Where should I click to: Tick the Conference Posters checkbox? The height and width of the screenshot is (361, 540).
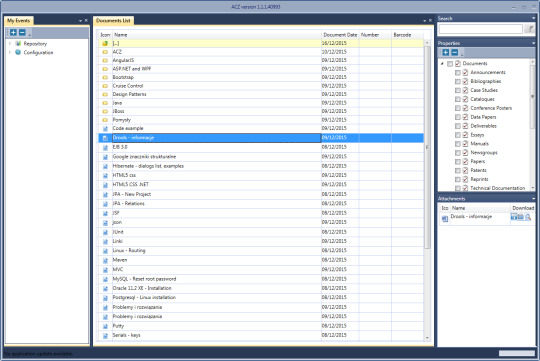click(458, 108)
